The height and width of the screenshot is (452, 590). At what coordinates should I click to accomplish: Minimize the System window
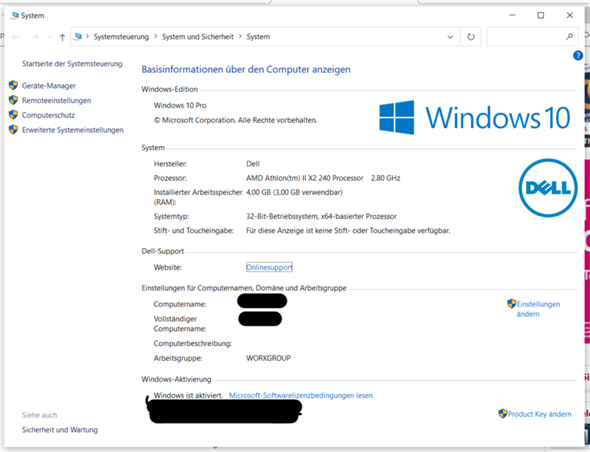[512, 15]
